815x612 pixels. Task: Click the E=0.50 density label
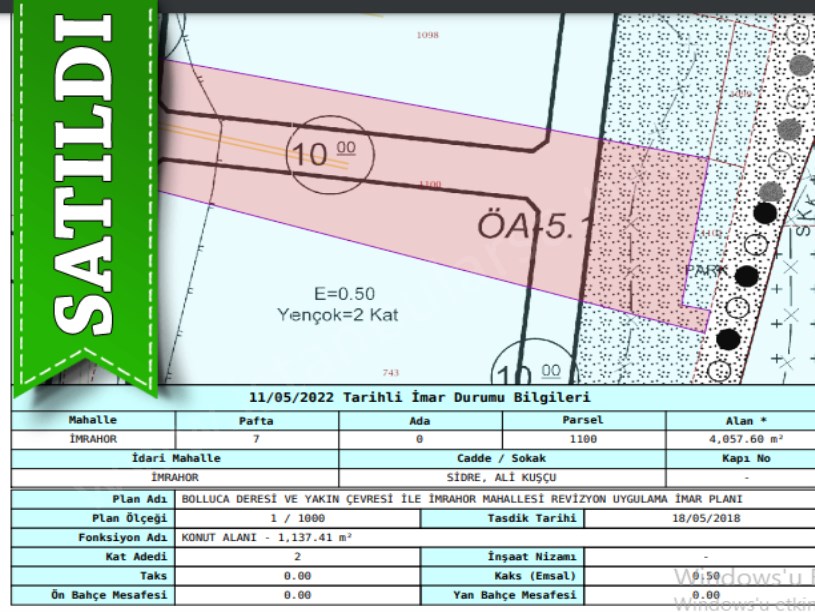pos(344,293)
